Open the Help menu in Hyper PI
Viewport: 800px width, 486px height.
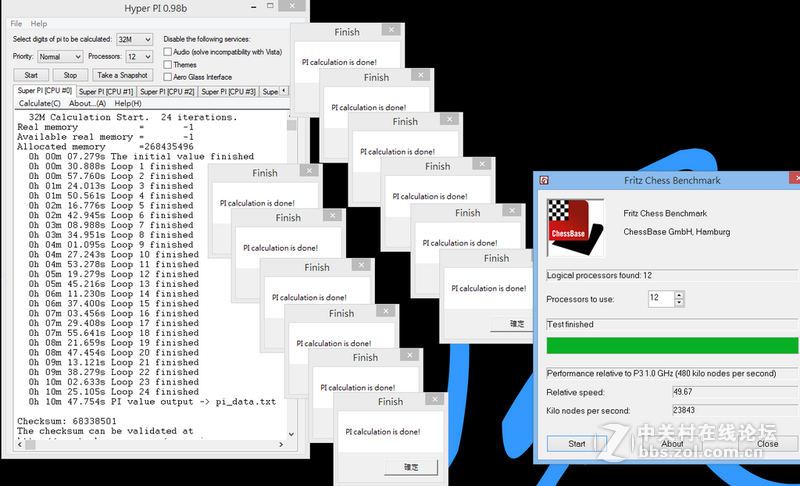click(x=39, y=23)
